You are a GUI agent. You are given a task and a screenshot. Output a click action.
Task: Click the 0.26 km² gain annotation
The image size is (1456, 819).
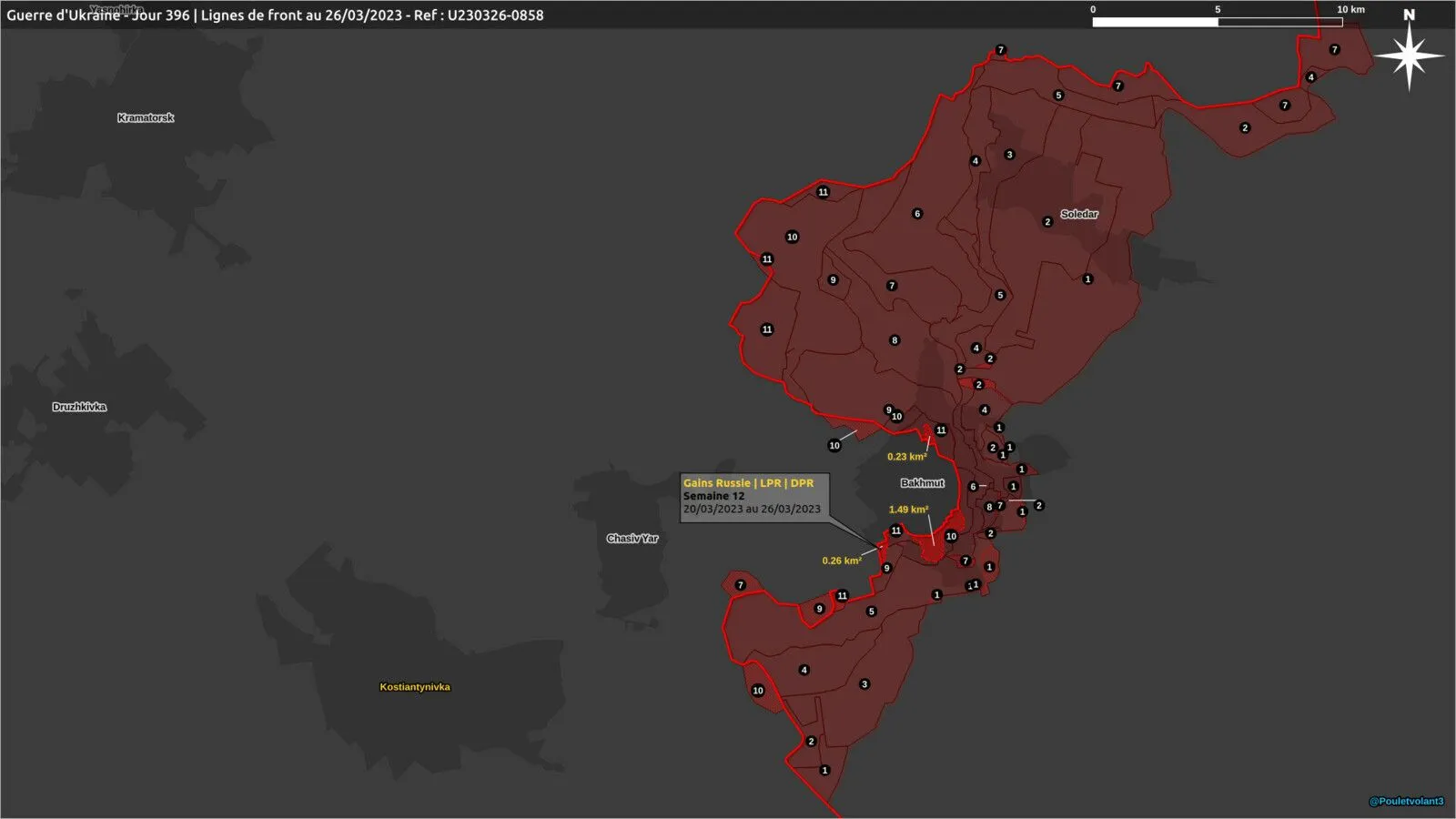842,561
